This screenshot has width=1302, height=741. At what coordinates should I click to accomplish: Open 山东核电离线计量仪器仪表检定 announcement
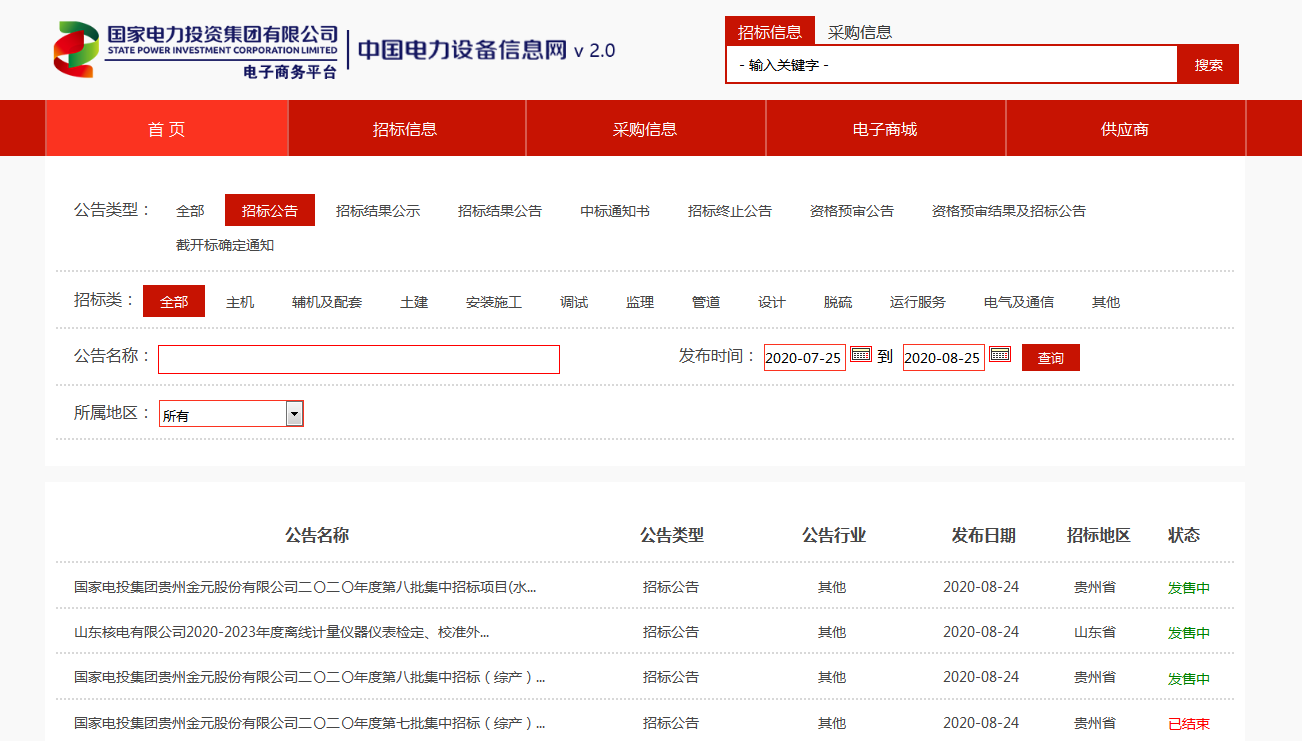coord(281,632)
